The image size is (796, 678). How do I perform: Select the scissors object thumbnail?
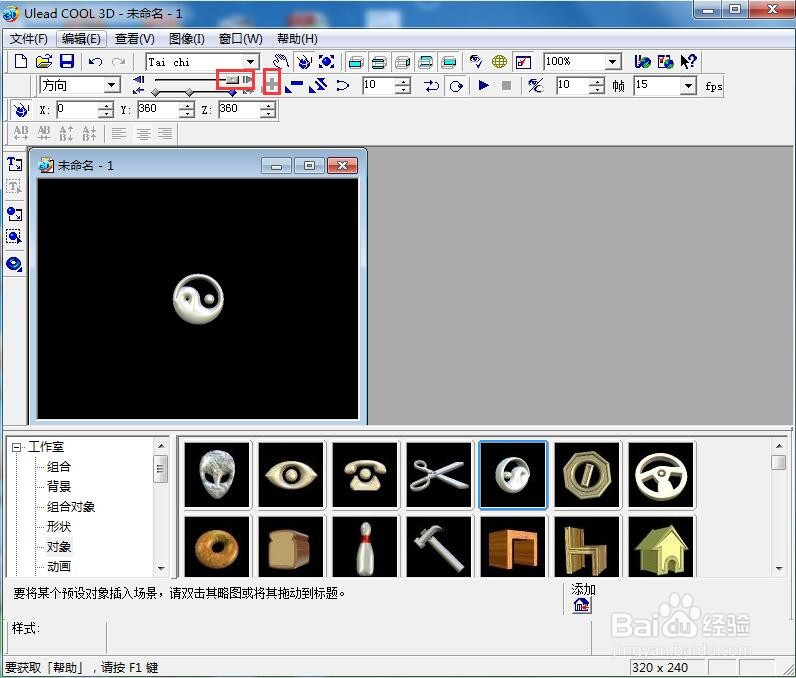point(439,474)
